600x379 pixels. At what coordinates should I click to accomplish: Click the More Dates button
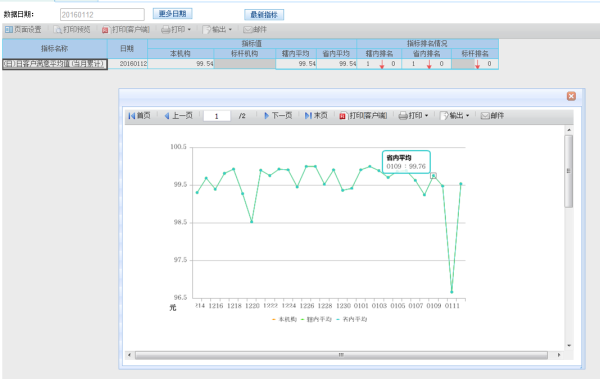pos(173,14)
